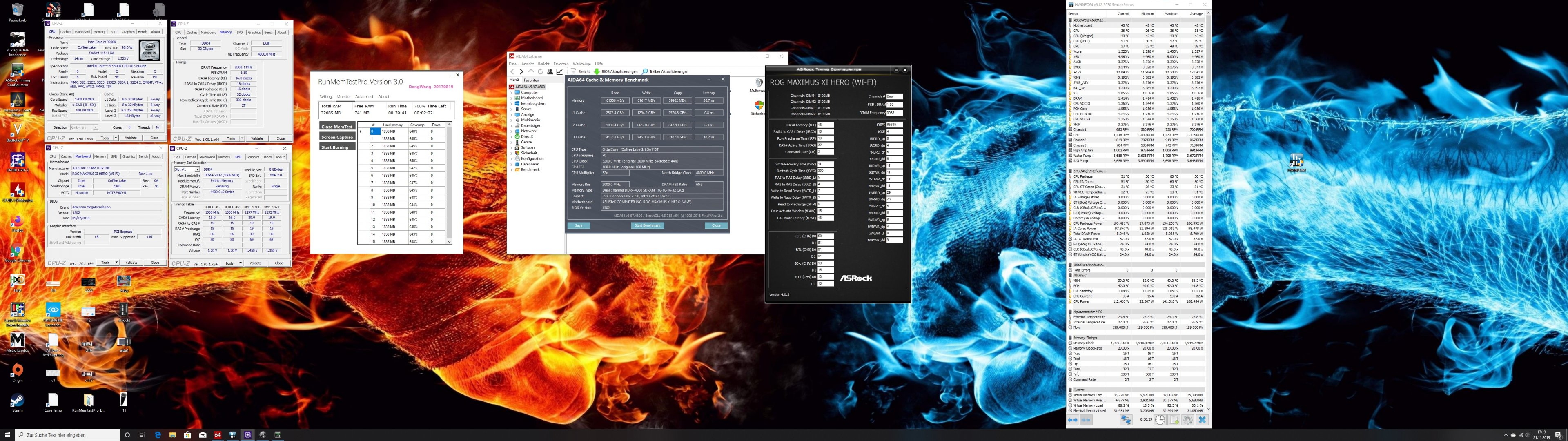Viewport: 1568px width, 441px height.
Task: Open Slot #1 dropdown in CPU-Z SPD
Action: (196, 169)
